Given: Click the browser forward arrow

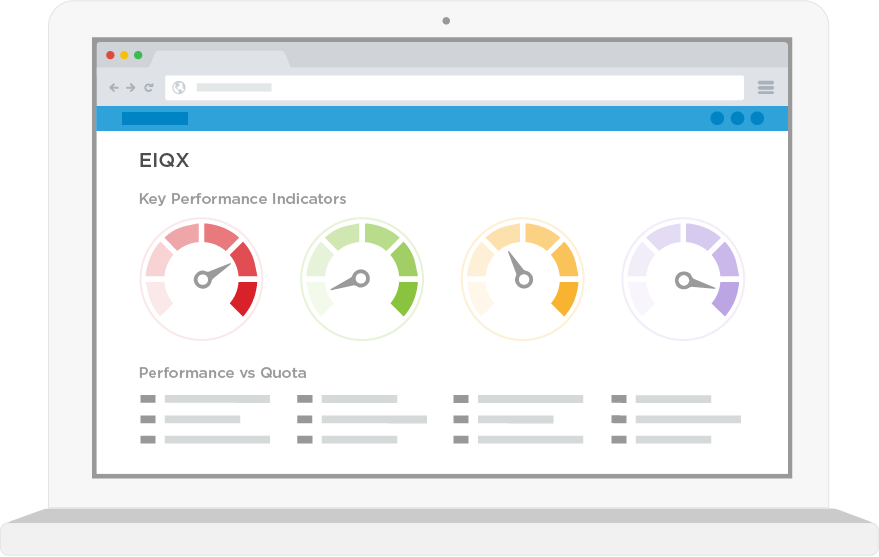Looking at the screenshot, I should (131, 87).
